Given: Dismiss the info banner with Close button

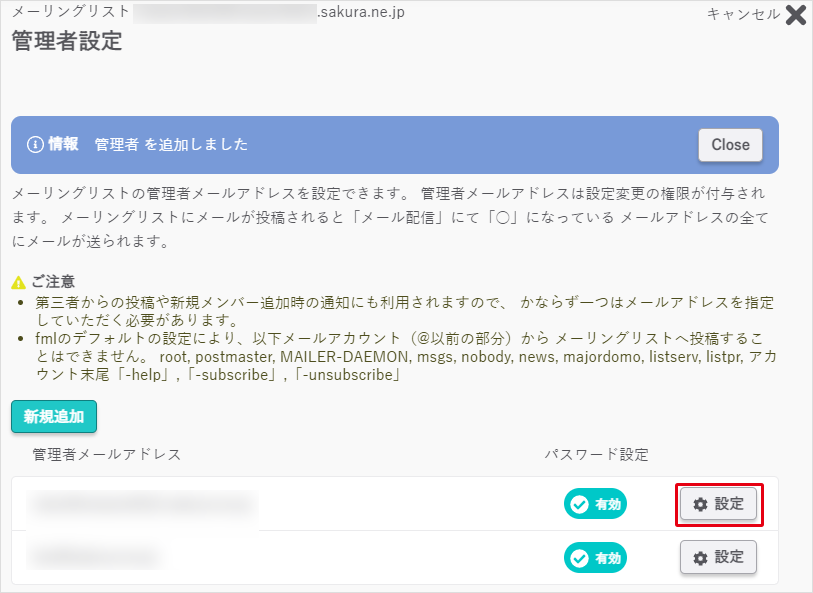Looking at the screenshot, I should (x=730, y=145).
